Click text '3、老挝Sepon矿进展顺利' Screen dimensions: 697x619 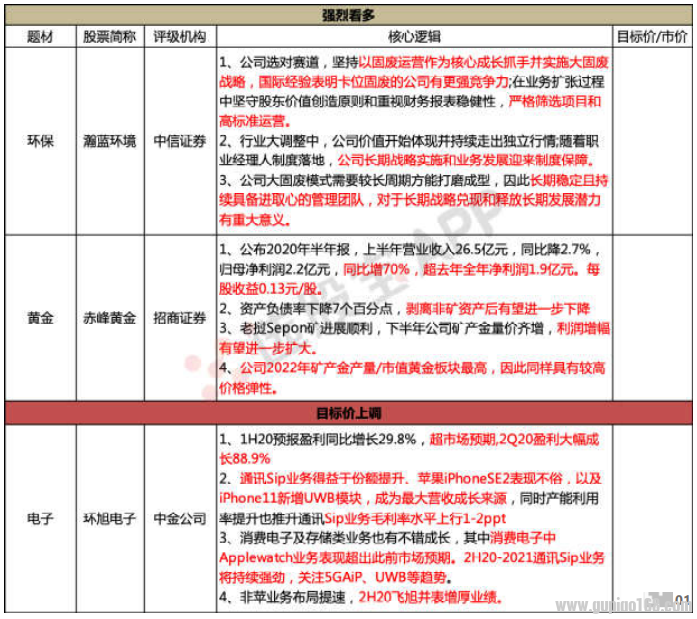pyautogui.click(x=296, y=328)
